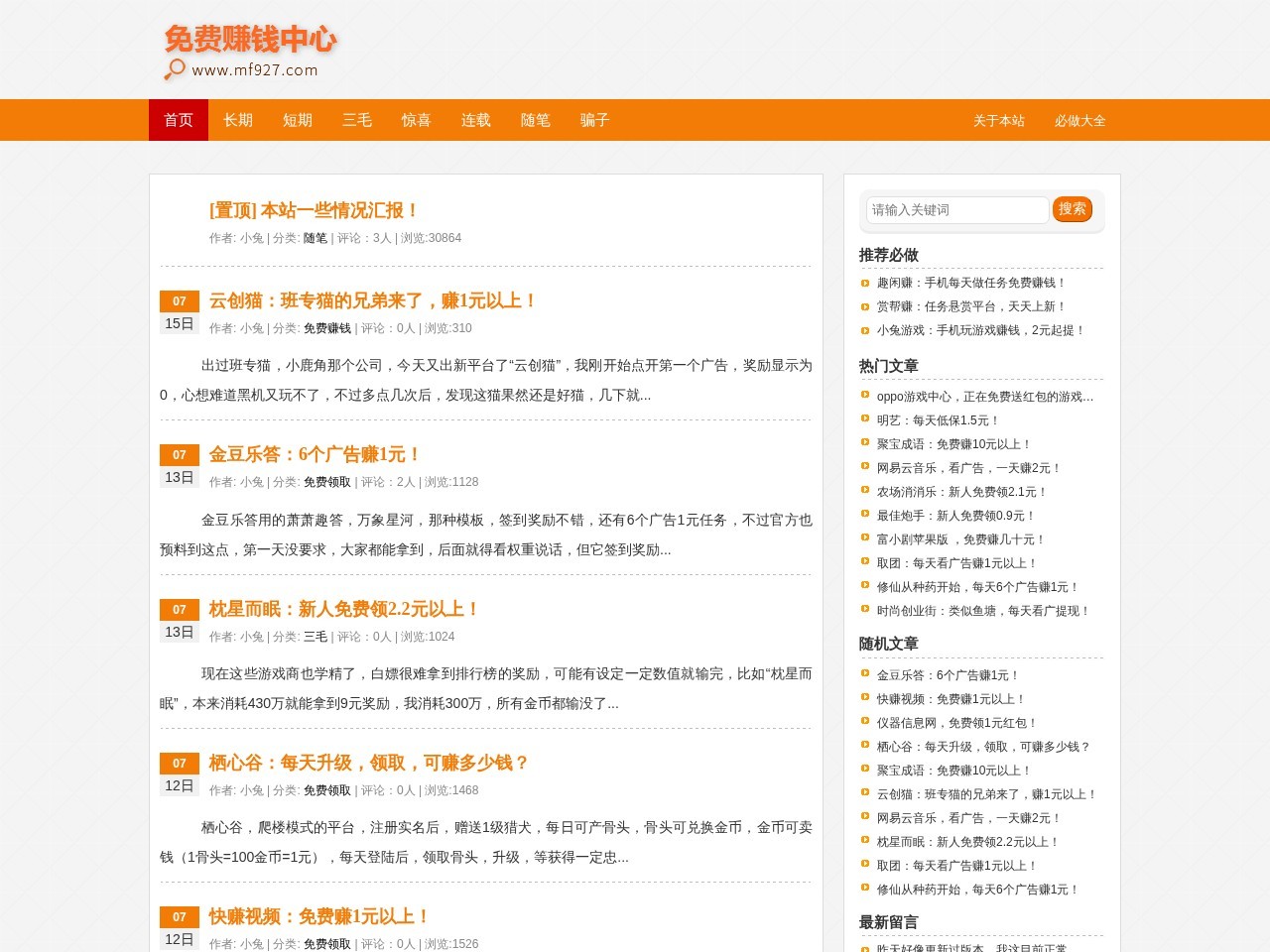Image resolution: width=1270 pixels, height=952 pixels.
Task: Open the 三毛 nav tab
Action: tap(357, 120)
